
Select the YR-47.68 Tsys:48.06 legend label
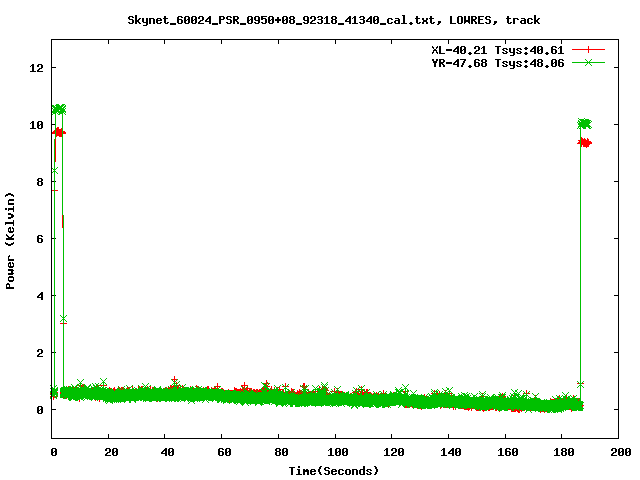tap(498, 63)
